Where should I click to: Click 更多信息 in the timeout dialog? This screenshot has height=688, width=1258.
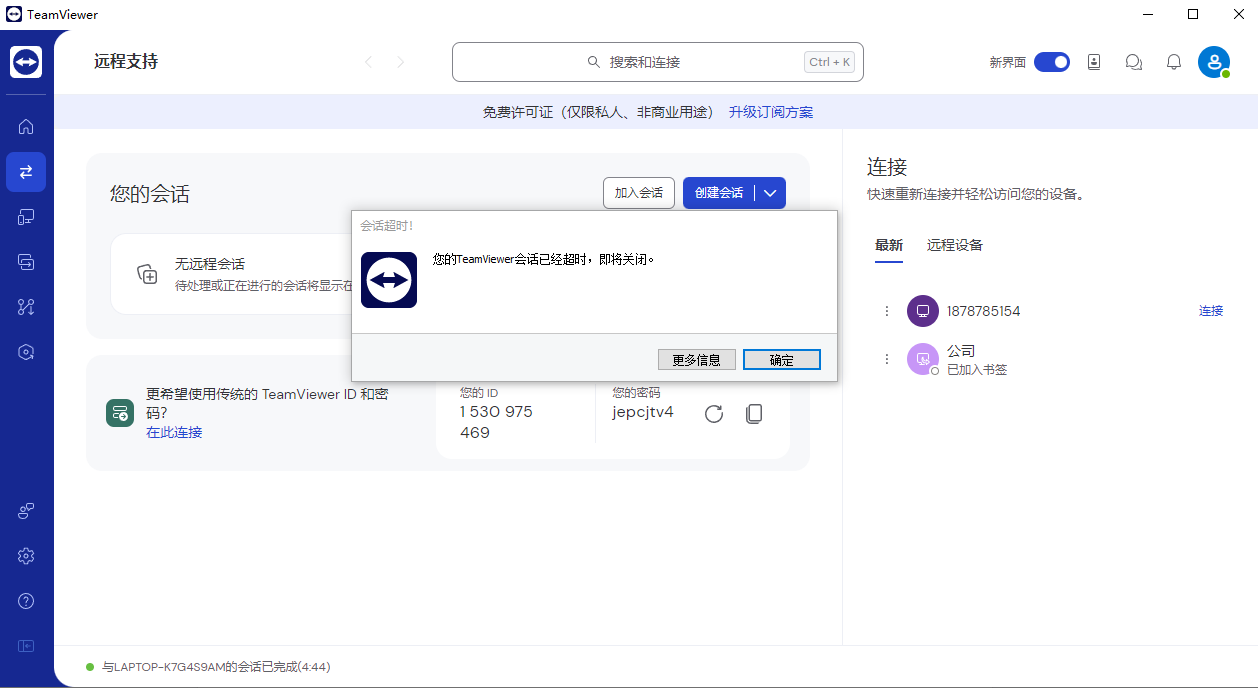point(697,360)
